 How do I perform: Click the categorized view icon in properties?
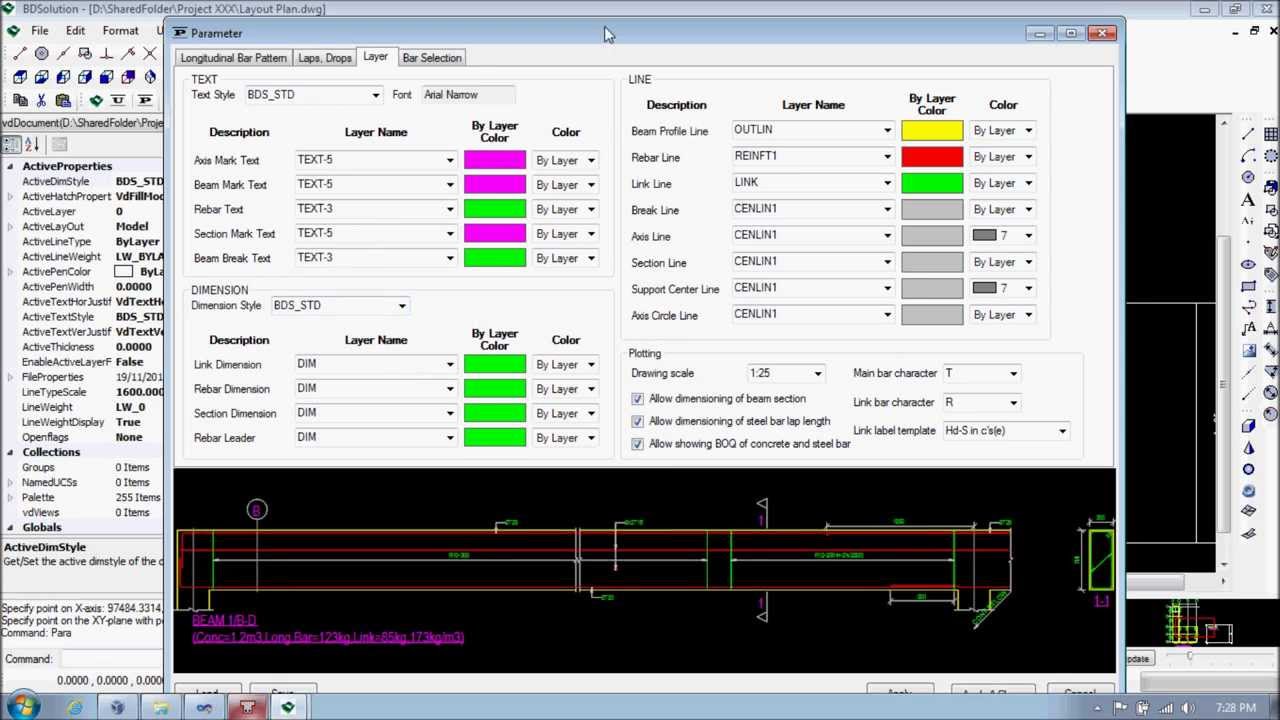pos(11,145)
